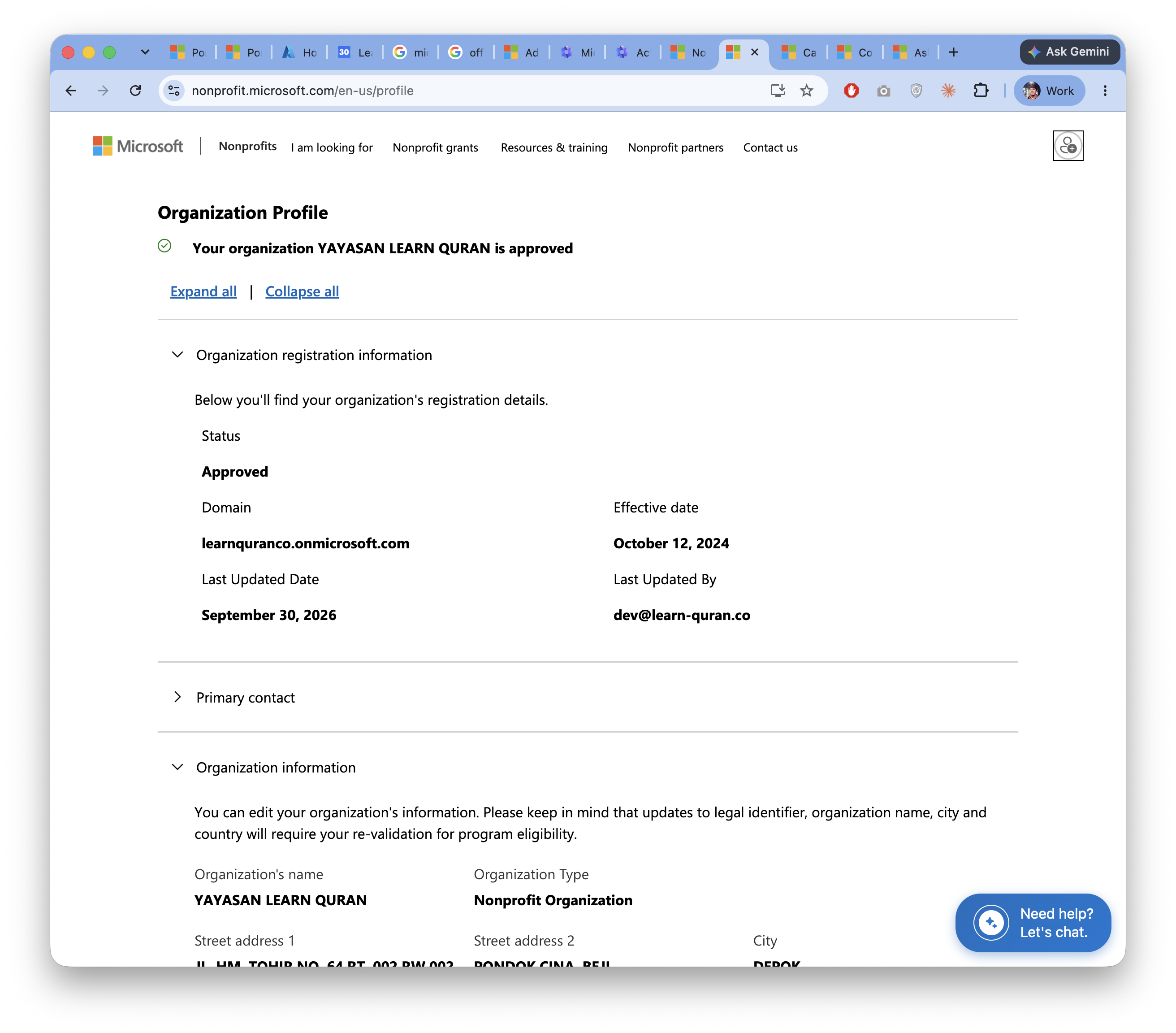
Task: Bookmark this page with the star icon
Action: [807, 91]
